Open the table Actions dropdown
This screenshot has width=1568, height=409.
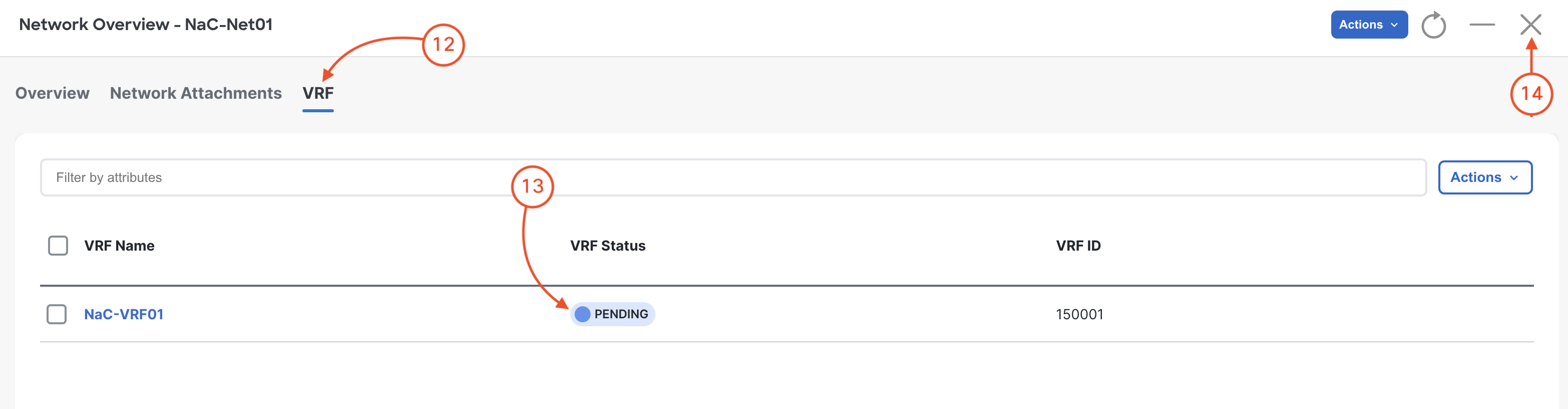(x=1484, y=177)
